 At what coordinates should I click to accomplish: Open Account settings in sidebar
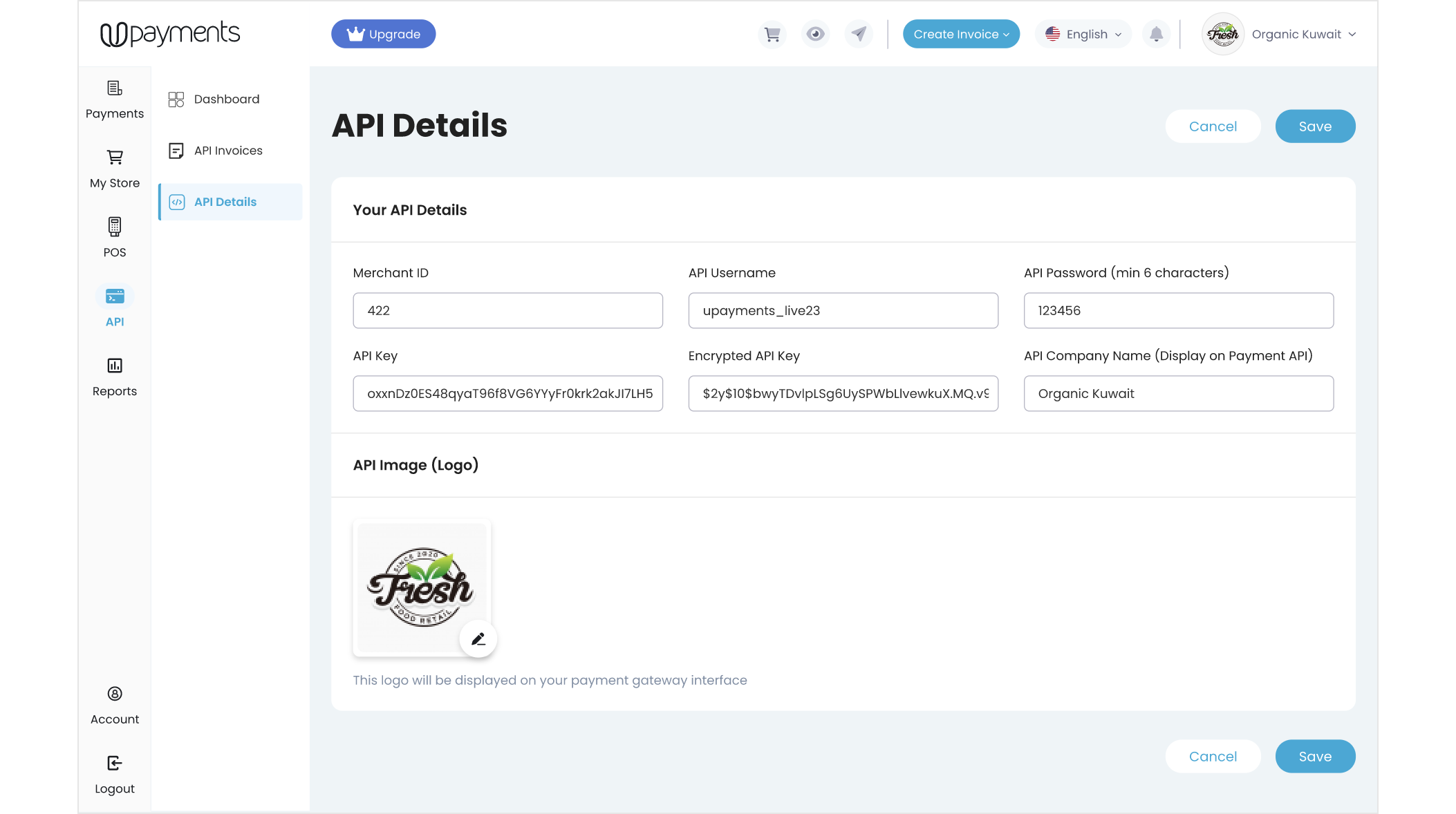tap(115, 704)
